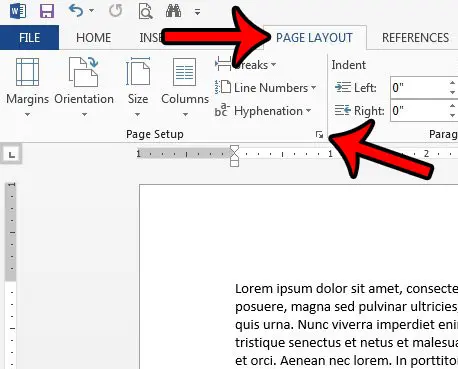
Task: Increase Left indent with up arrow
Action: pyautogui.click(x=452, y=83)
